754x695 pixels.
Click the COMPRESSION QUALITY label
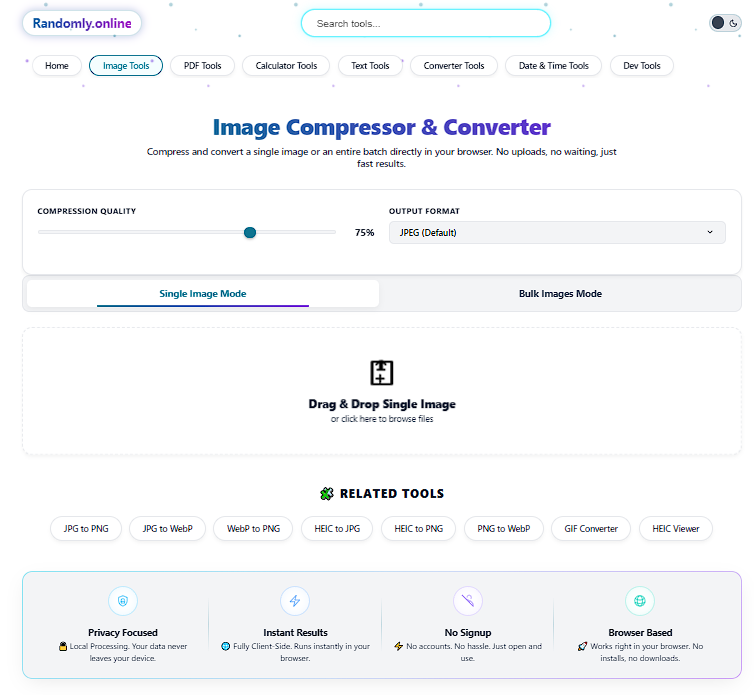point(87,211)
